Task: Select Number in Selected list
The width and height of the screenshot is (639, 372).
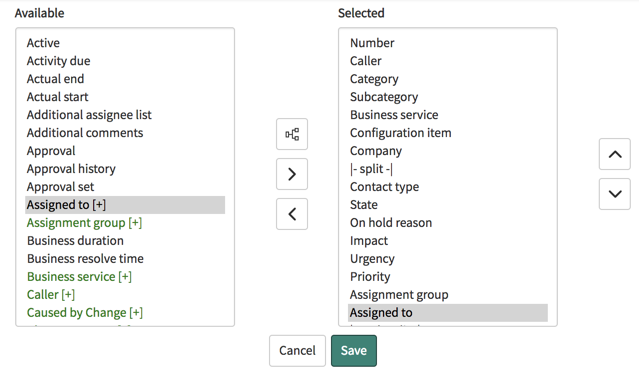Action: click(448, 43)
